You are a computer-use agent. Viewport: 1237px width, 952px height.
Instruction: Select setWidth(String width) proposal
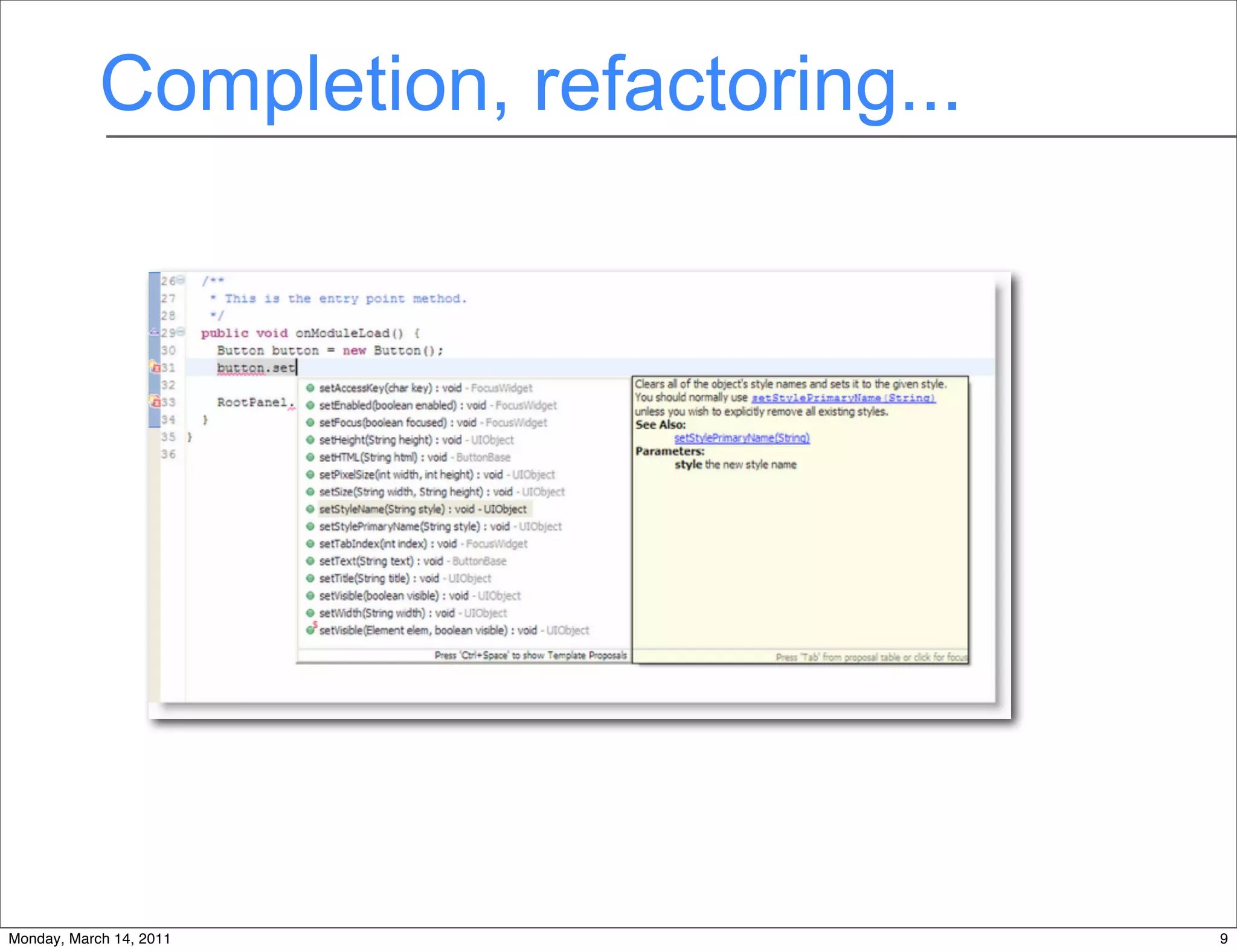pyautogui.click(x=413, y=613)
